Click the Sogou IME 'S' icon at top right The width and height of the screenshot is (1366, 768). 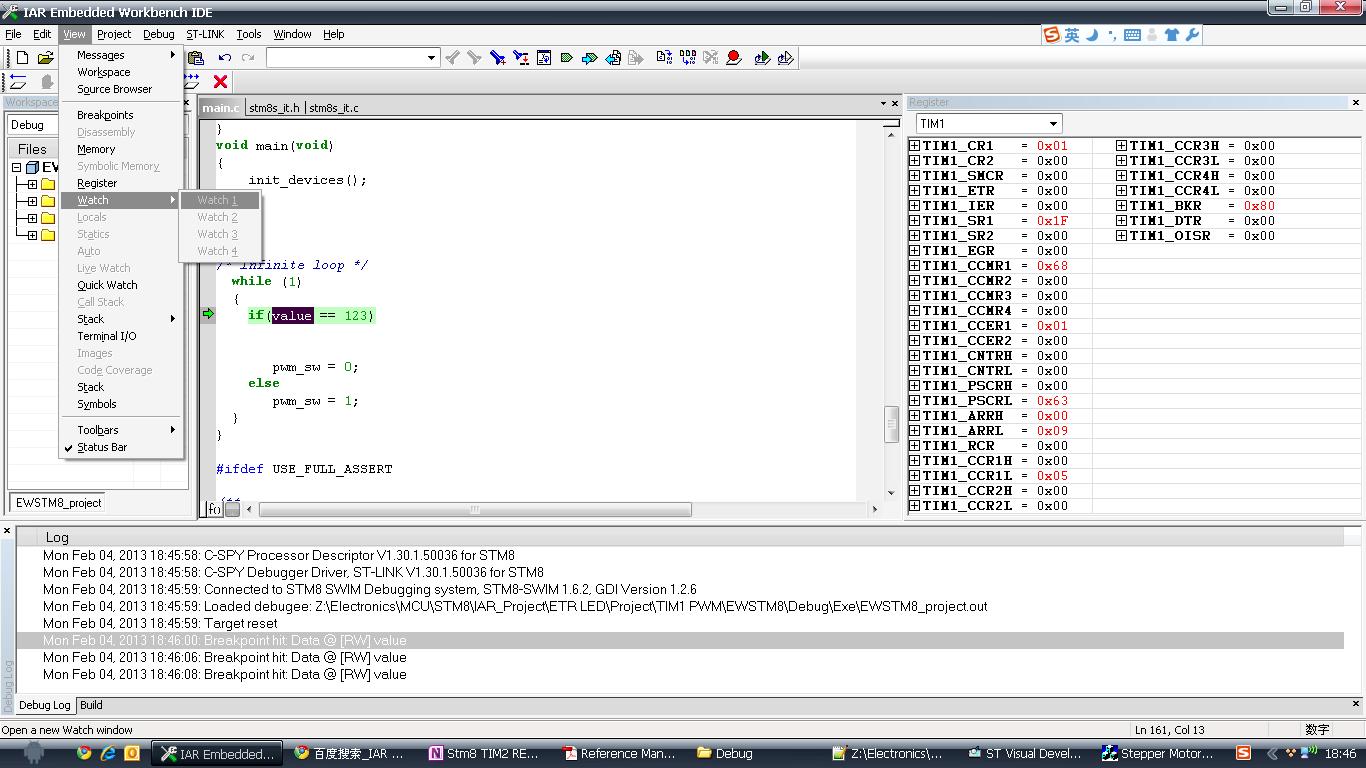click(x=1051, y=35)
